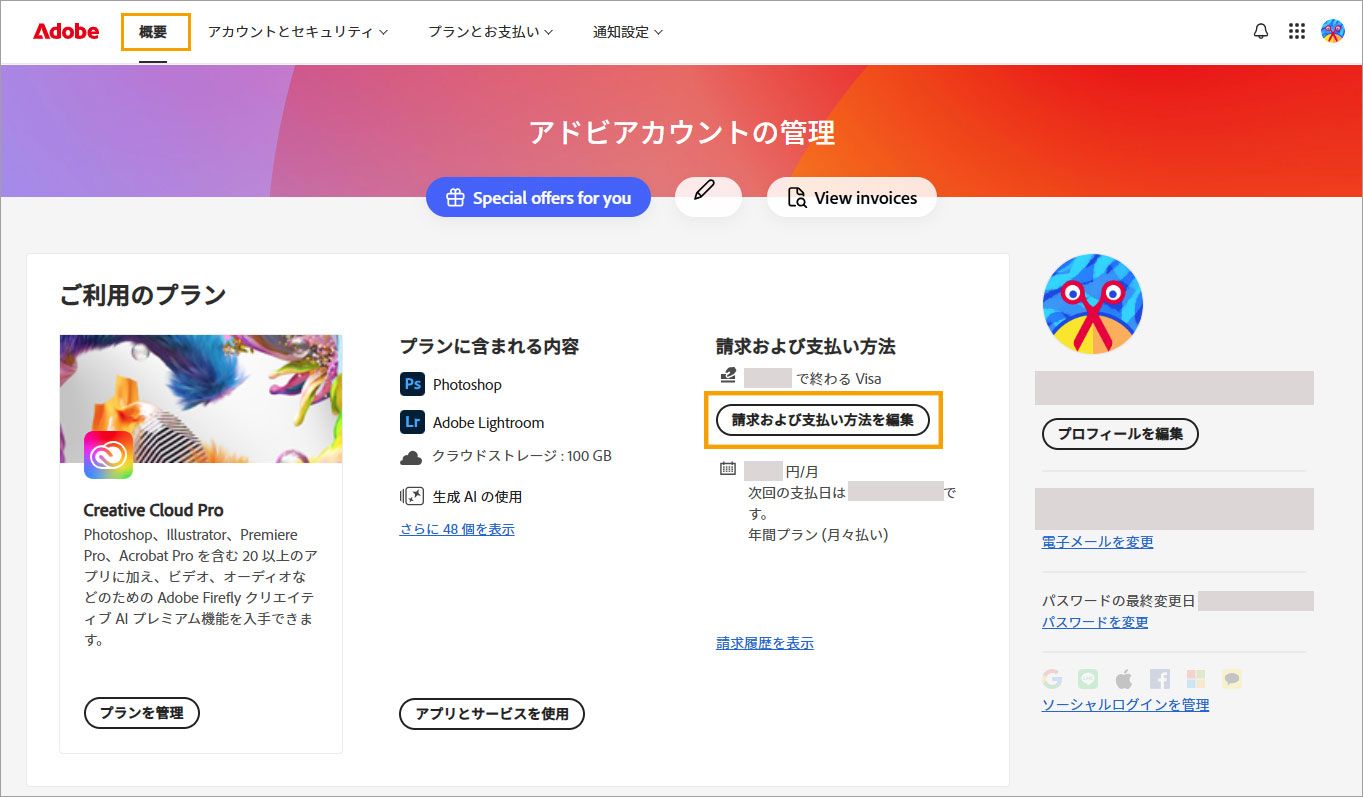
Task: Click the 請求および支払い方法を編集 button
Action: point(822,420)
